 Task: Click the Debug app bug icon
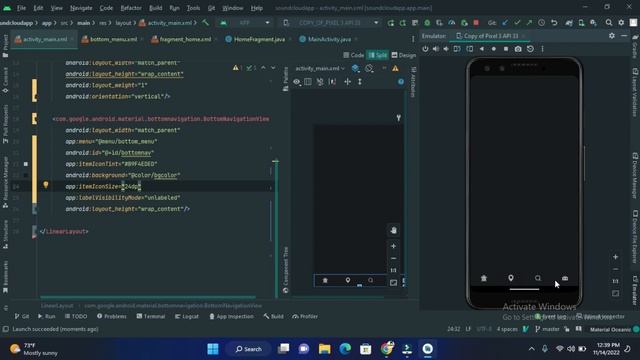point(427,23)
